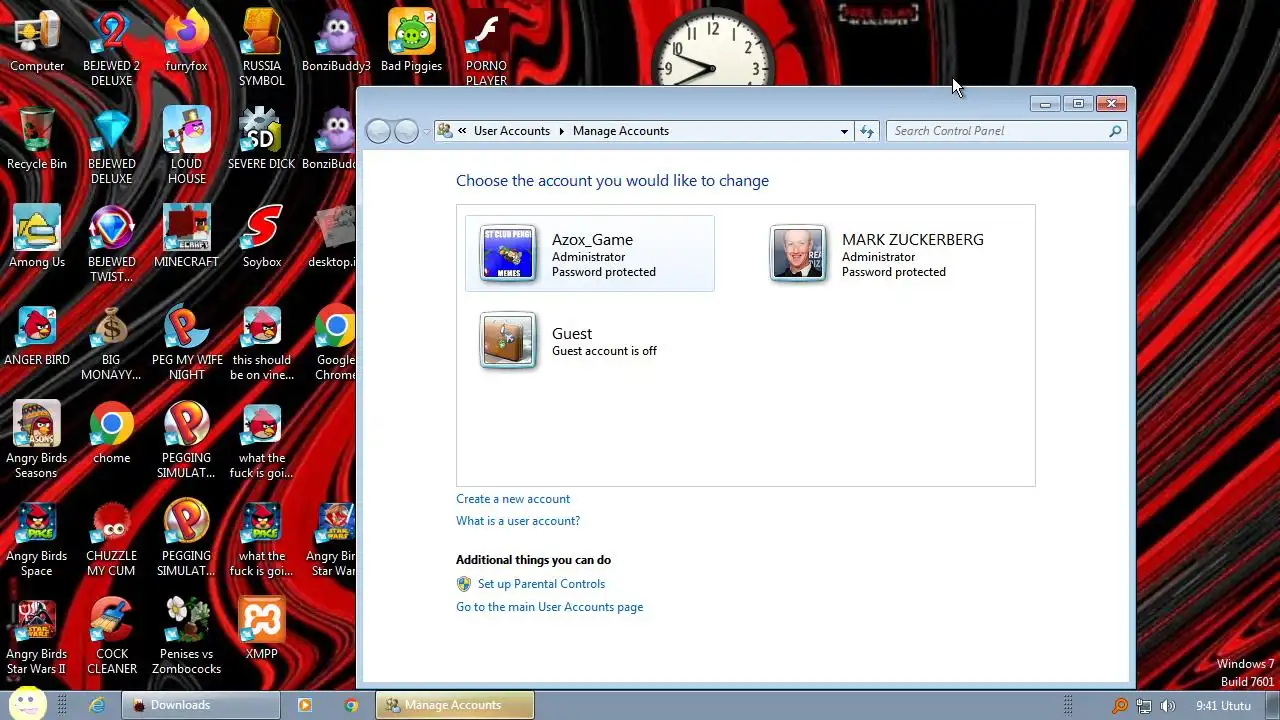The height and width of the screenshot is (720, 1280).
Task: Open Angry Birds Star Wars II icon
Action: pos(37,636)
